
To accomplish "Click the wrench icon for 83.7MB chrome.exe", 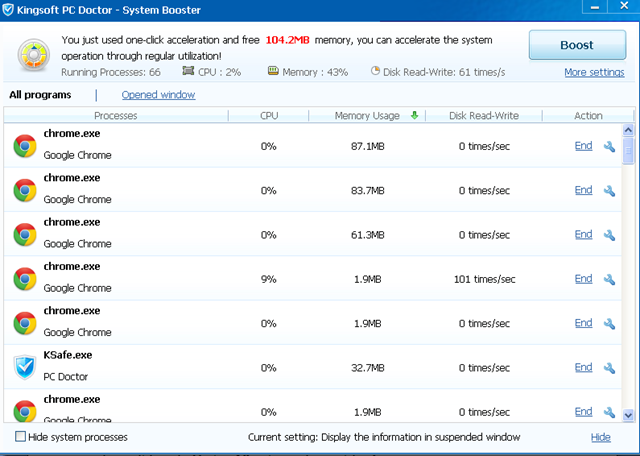I will pyautogui.click(x=609, y=191).
